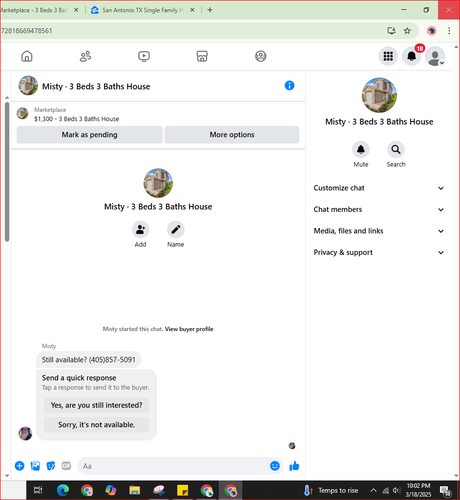The width and height of the screenshot is (460, 500).
Task: Open more actions blue plus icon
Action: (20, 466)
